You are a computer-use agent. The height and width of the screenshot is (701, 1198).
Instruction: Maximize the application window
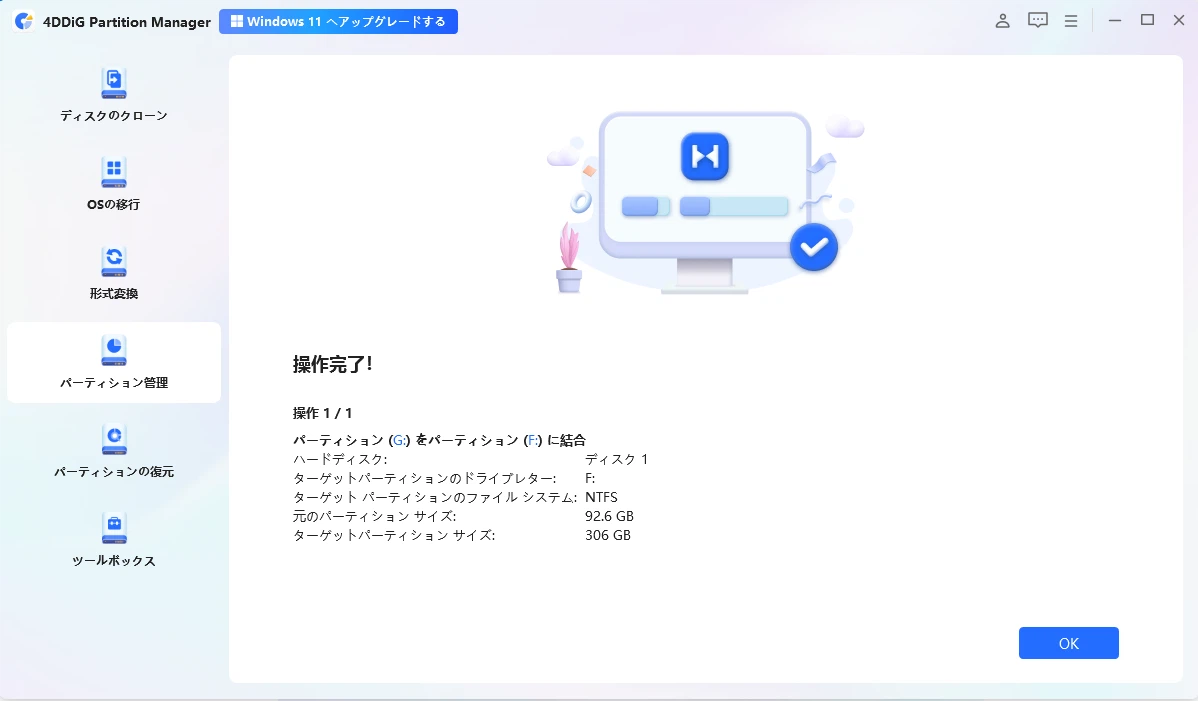1147,21
